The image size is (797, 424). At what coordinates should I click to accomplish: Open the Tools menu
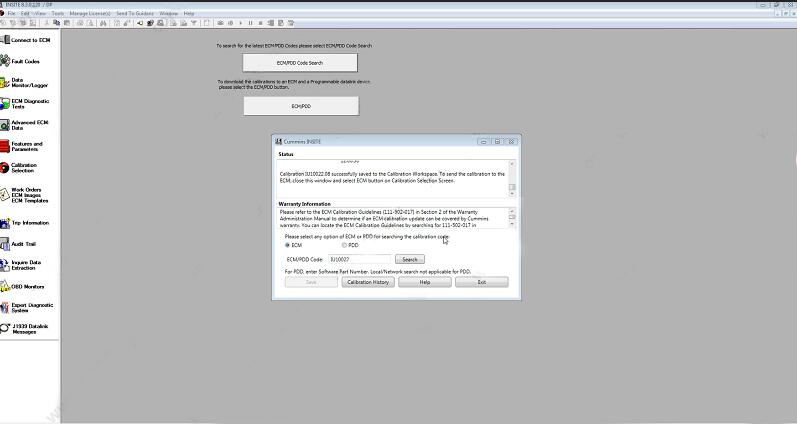57,13
